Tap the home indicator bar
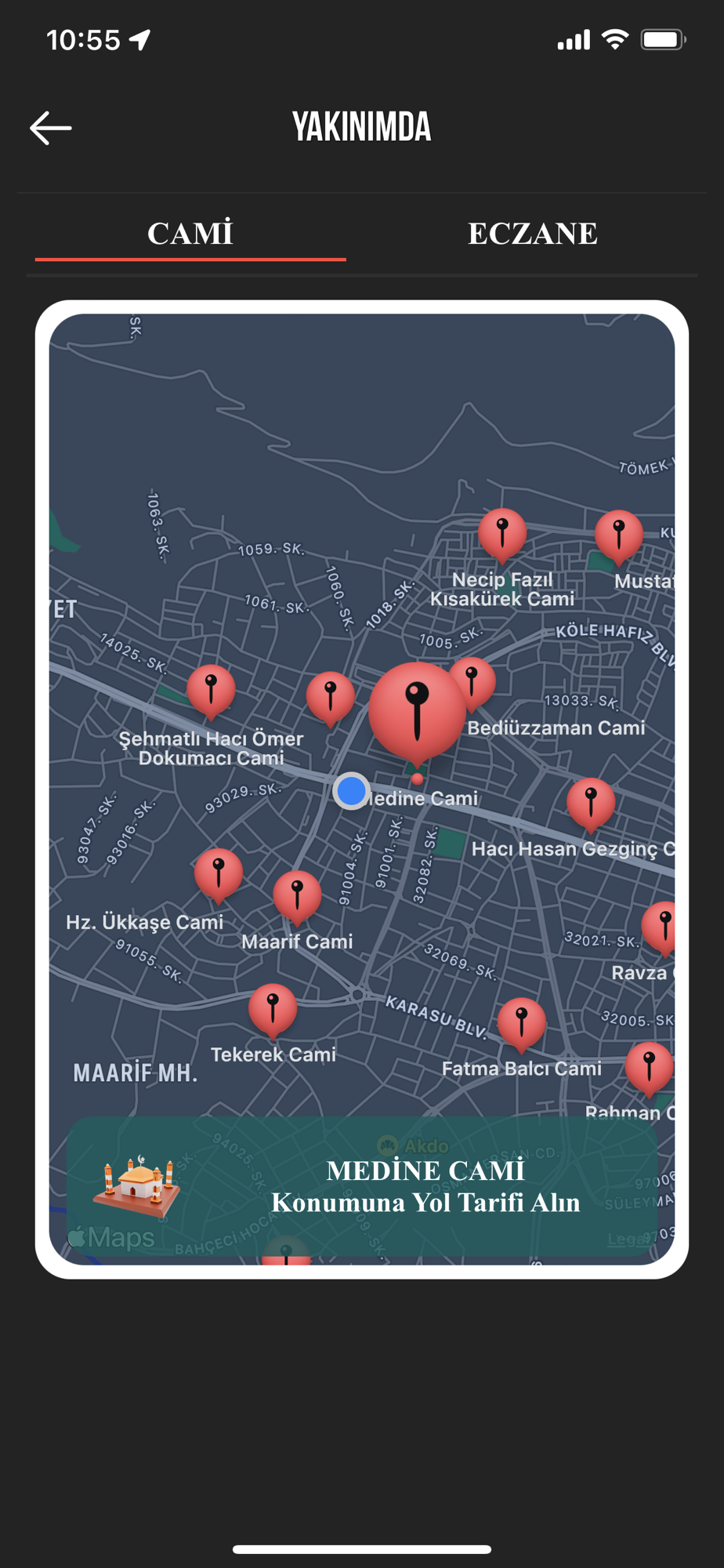 tap(362, 1549)
